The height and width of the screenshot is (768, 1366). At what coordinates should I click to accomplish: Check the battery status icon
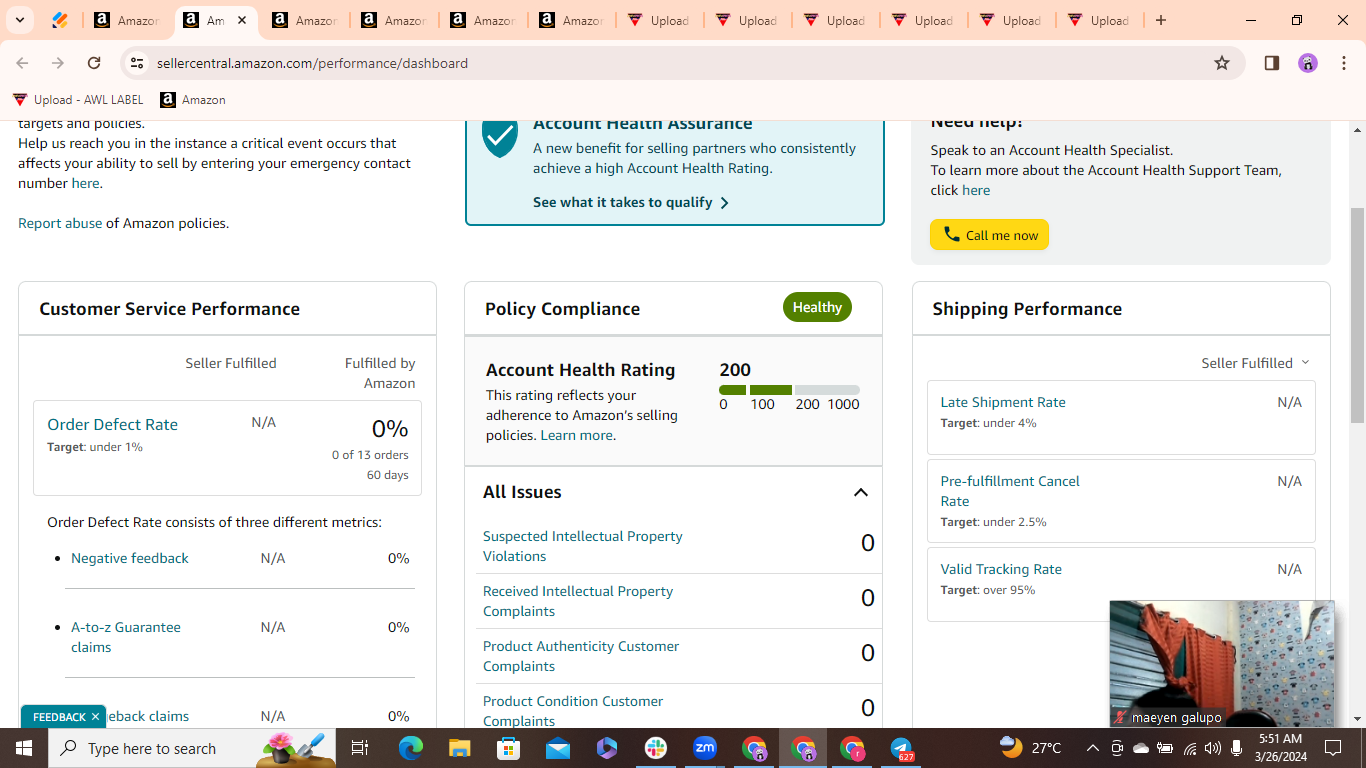click(x=1165, y=748)
